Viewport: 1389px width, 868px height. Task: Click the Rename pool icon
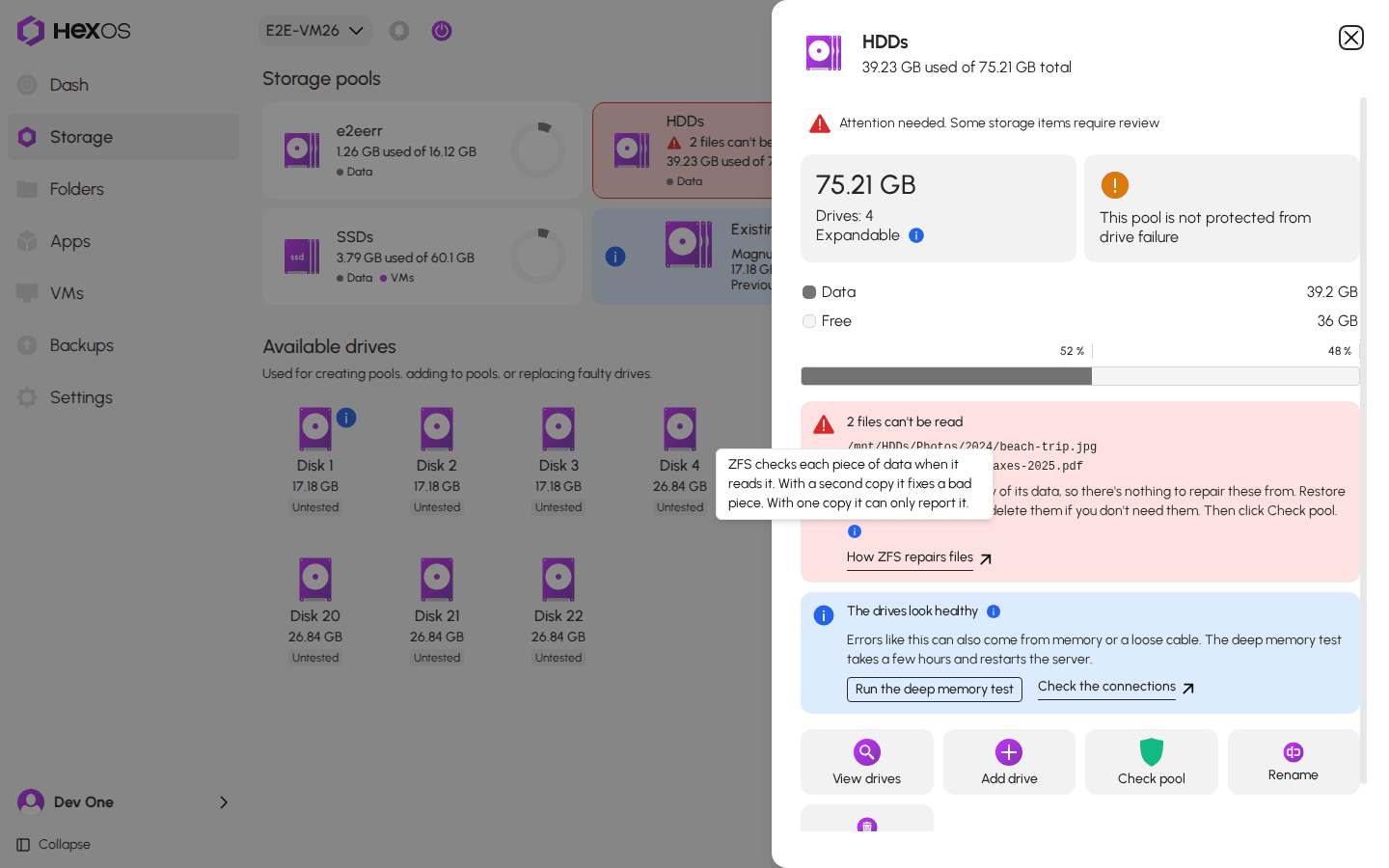1294,752
